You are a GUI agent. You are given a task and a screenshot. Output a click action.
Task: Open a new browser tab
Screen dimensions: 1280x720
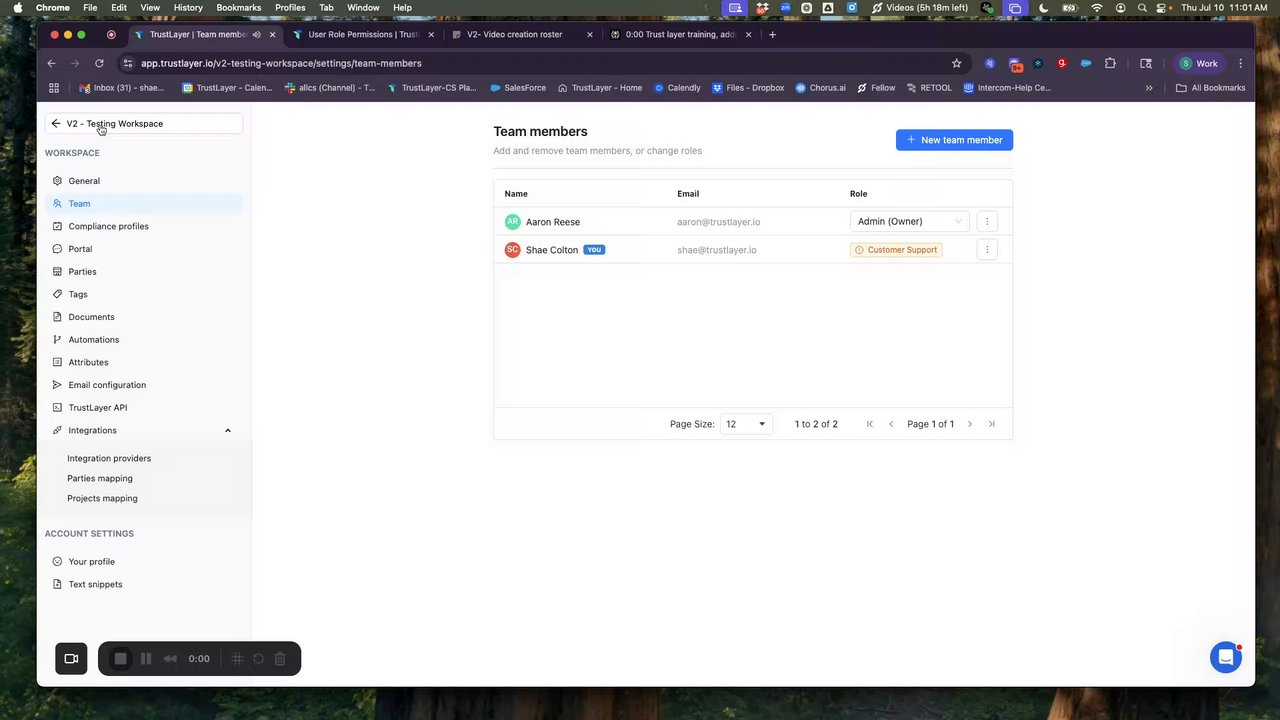pos(772,35)
